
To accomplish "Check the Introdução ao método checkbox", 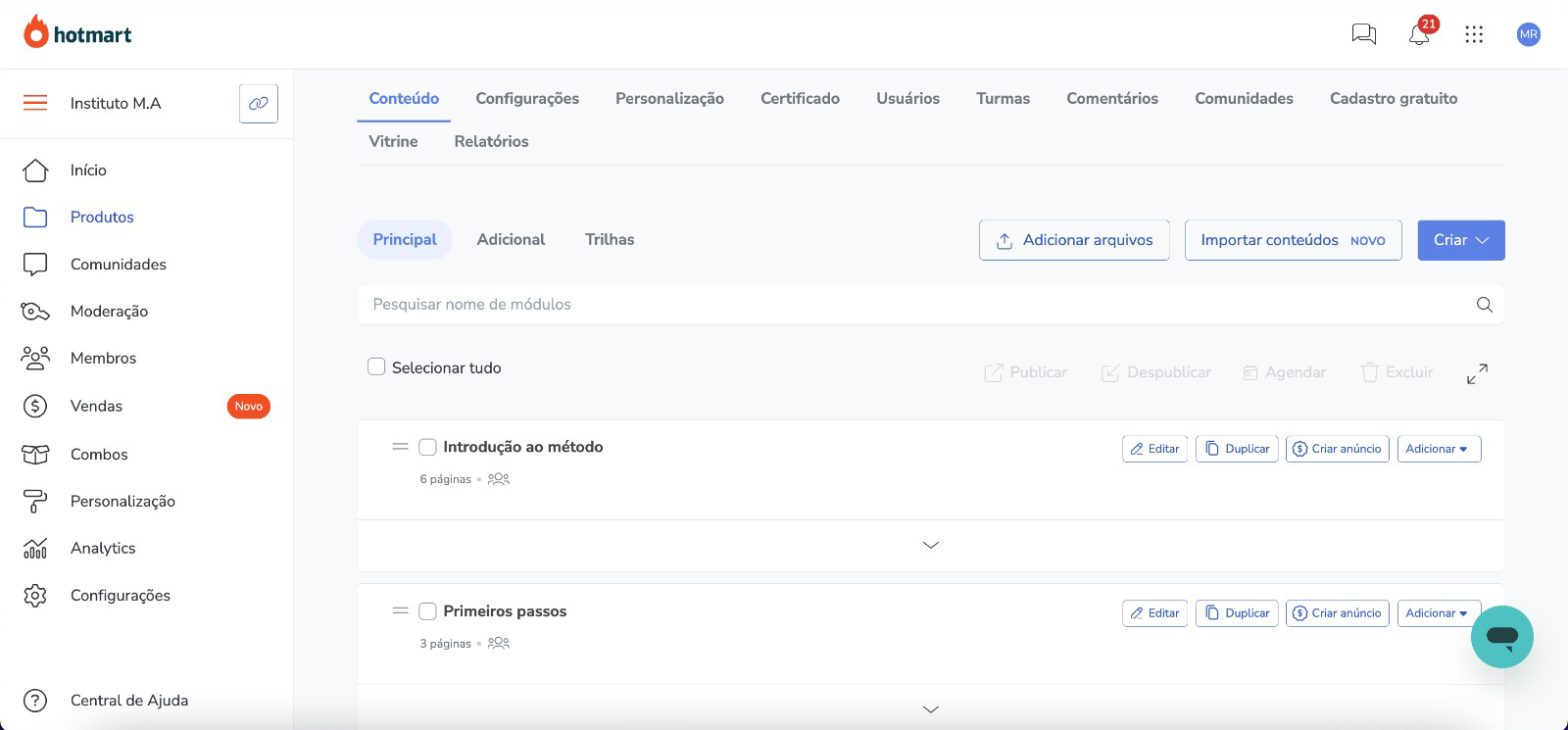I will click(427, 447).
